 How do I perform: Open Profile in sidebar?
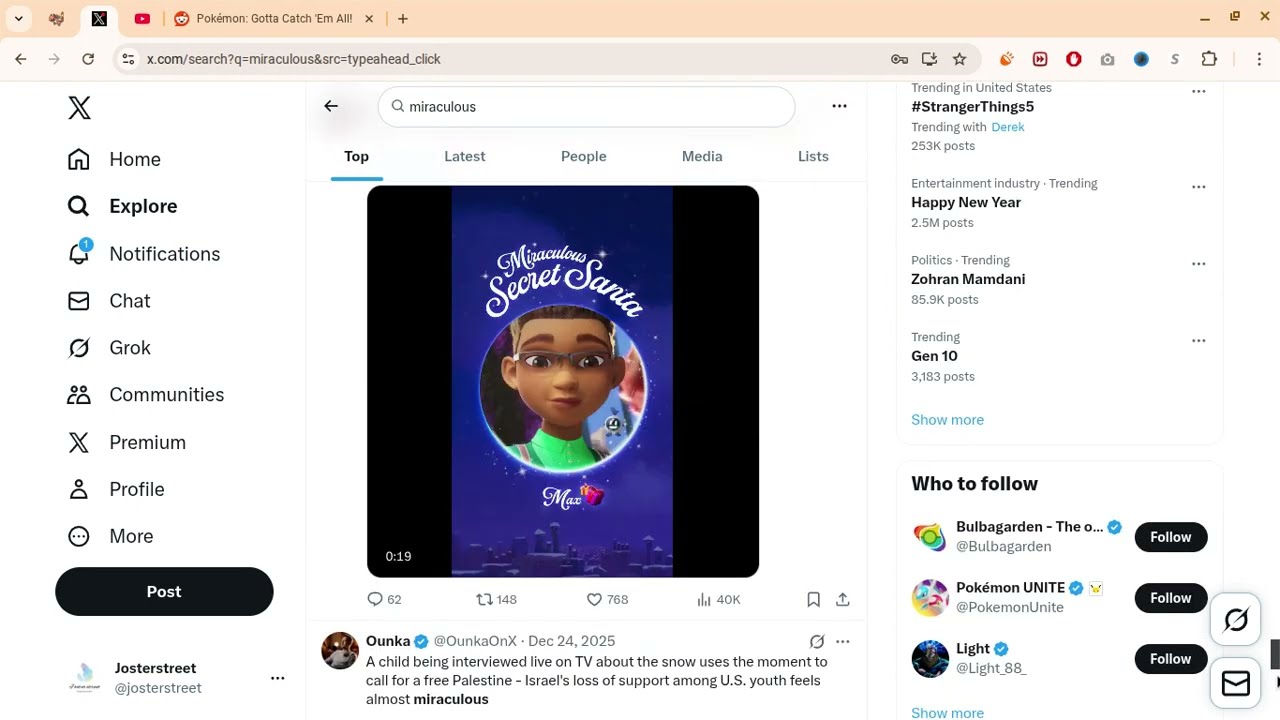(115, 489)
